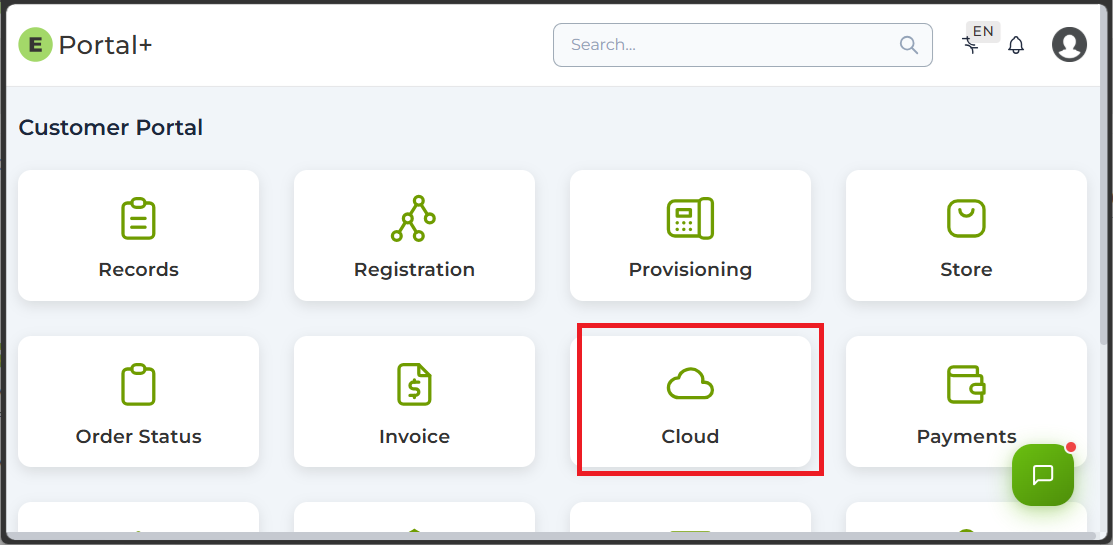Image resolution: width=1113 pixels, height=545 pixels.
Task: Click the Provisioning label
Action: 690,270
